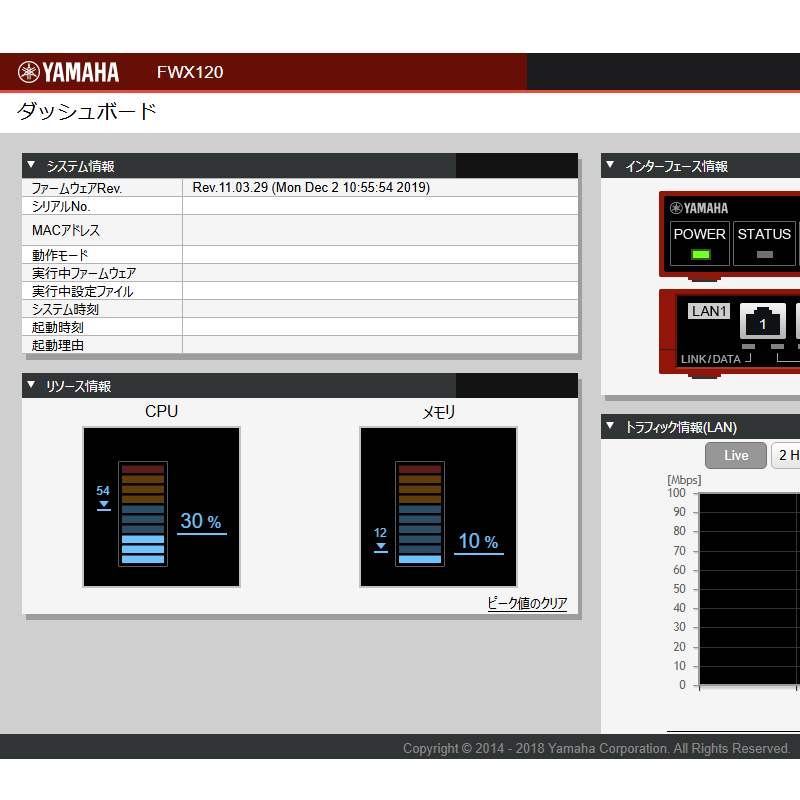
Task: Select LAN1 port 1 jack icon
Action: (762, 322)
